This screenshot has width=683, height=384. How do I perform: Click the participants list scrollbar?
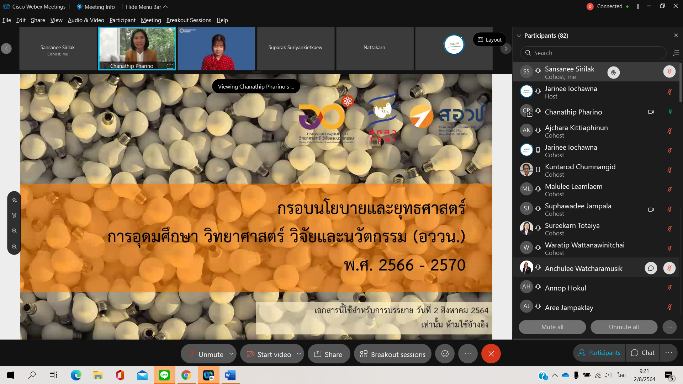pos(680,83)
